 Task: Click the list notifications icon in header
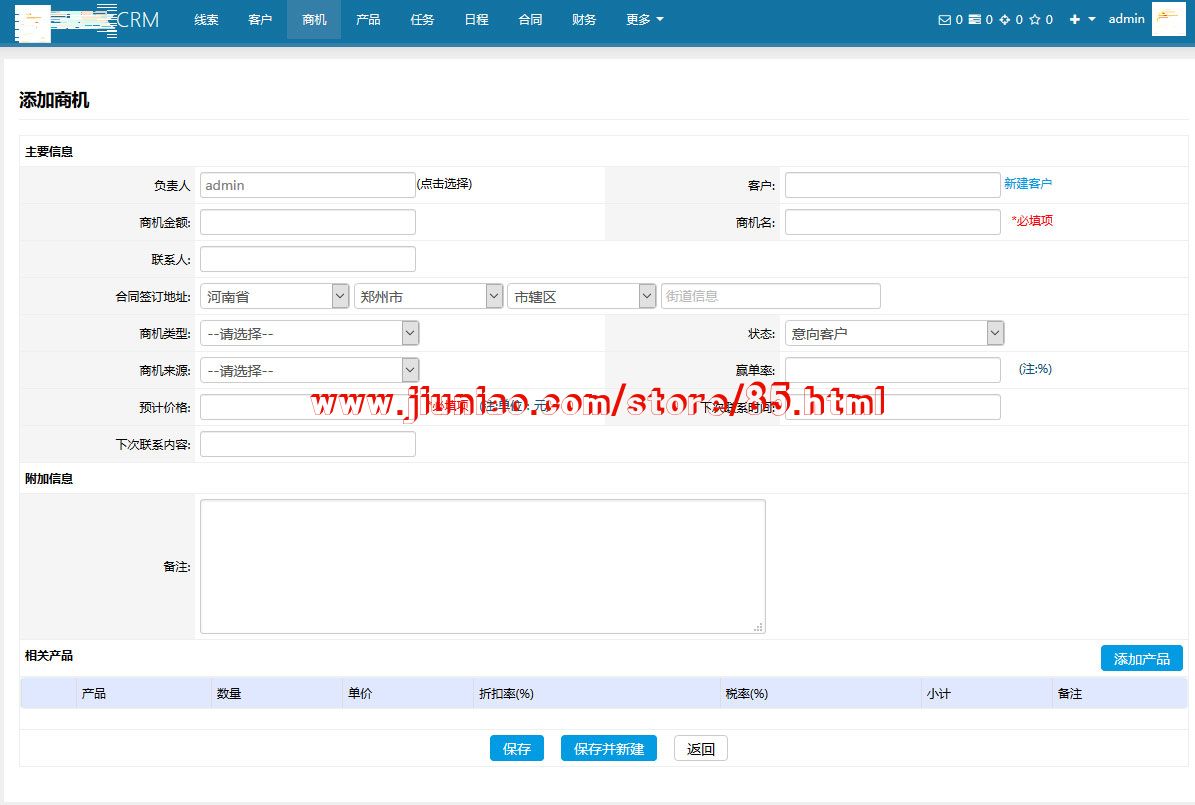tap(974, 20)
